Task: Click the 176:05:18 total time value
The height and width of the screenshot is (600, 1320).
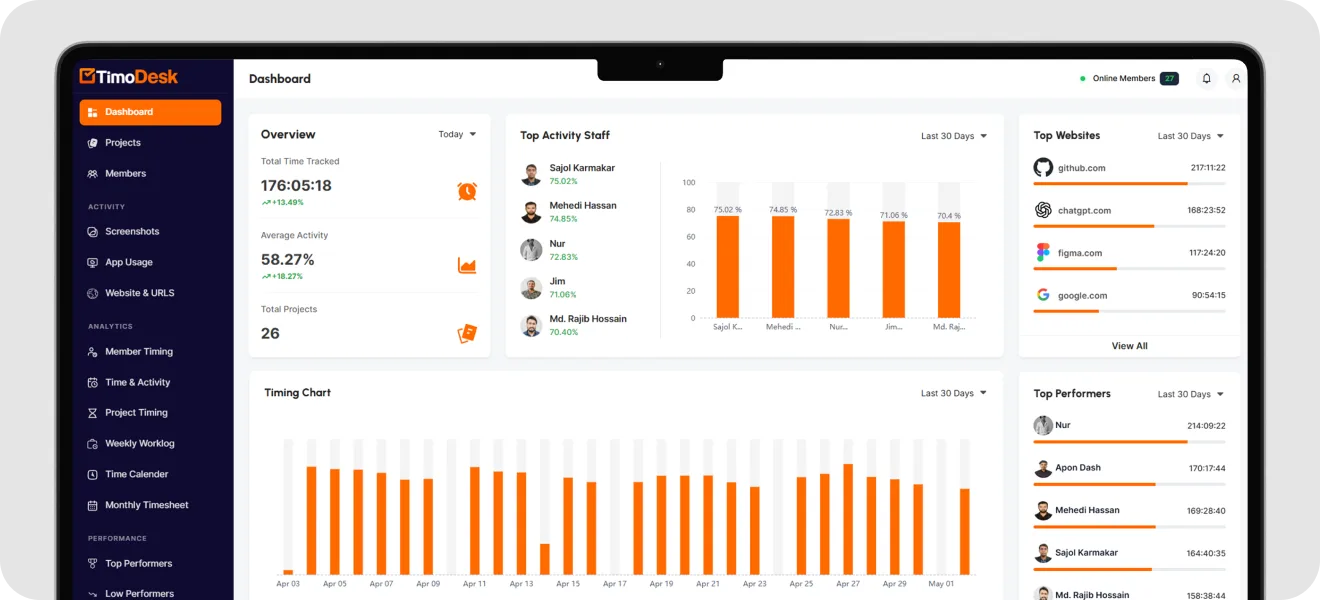Action: tap(296, 186)
